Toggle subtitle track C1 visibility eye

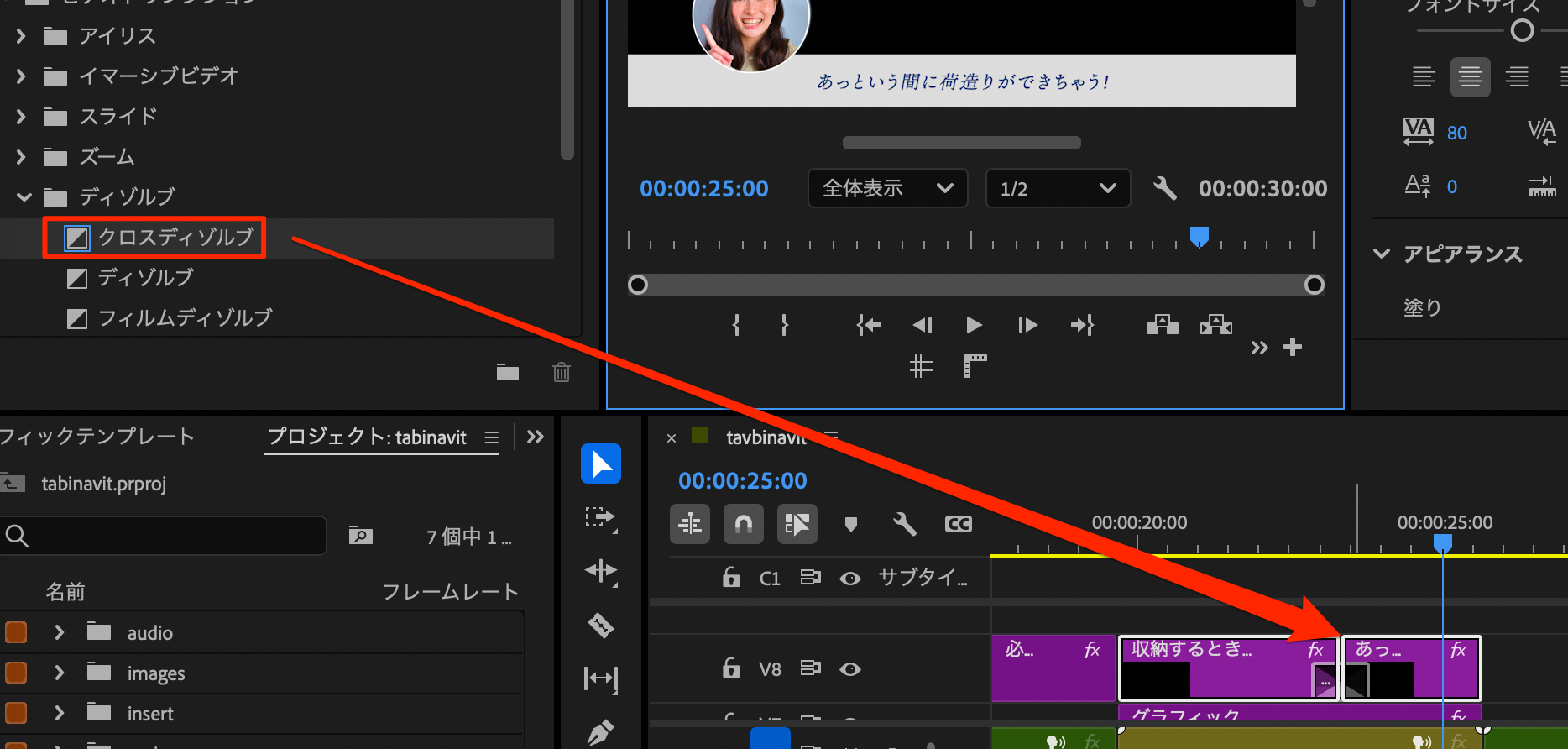coord(849,579)
